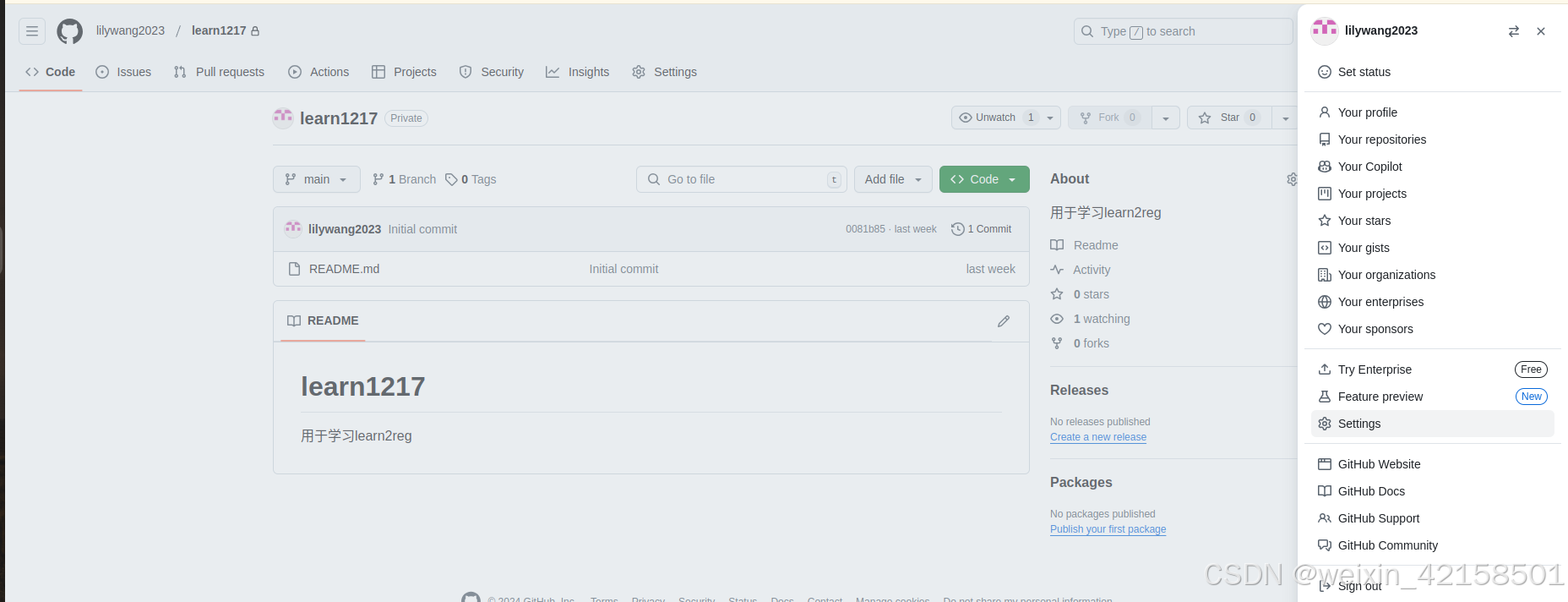The height and width of the screenshot is (602, 1568).
Task: Click the file icon next to README.md
Action: (x=294, y=269)
